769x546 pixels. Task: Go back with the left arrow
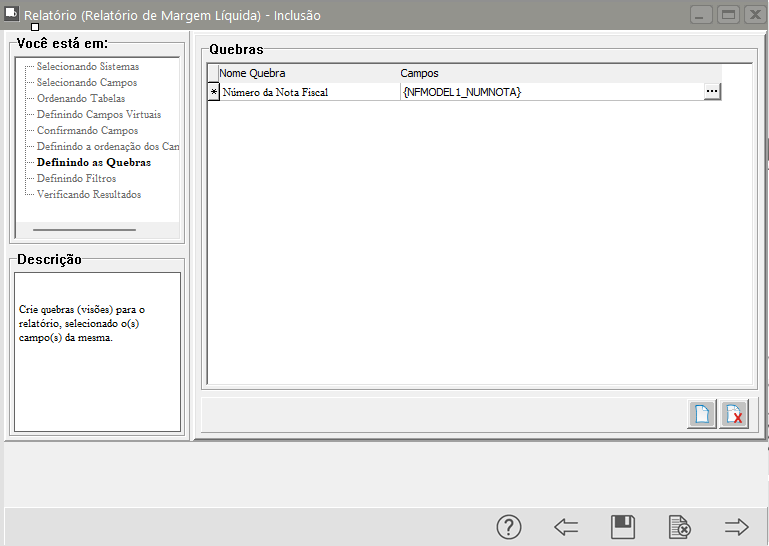click(566, 527)
